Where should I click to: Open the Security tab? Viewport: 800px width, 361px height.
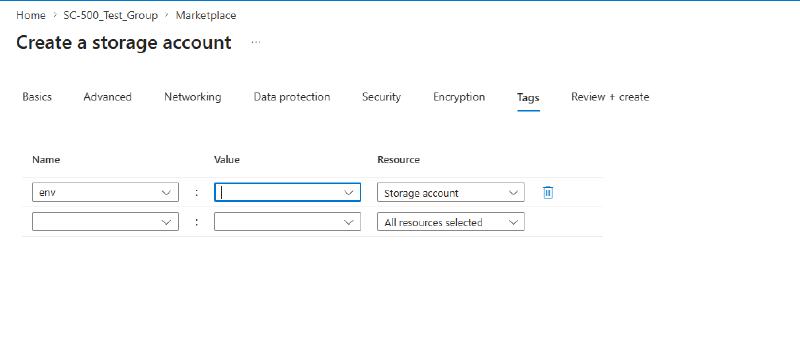click(x=381, y=97)
